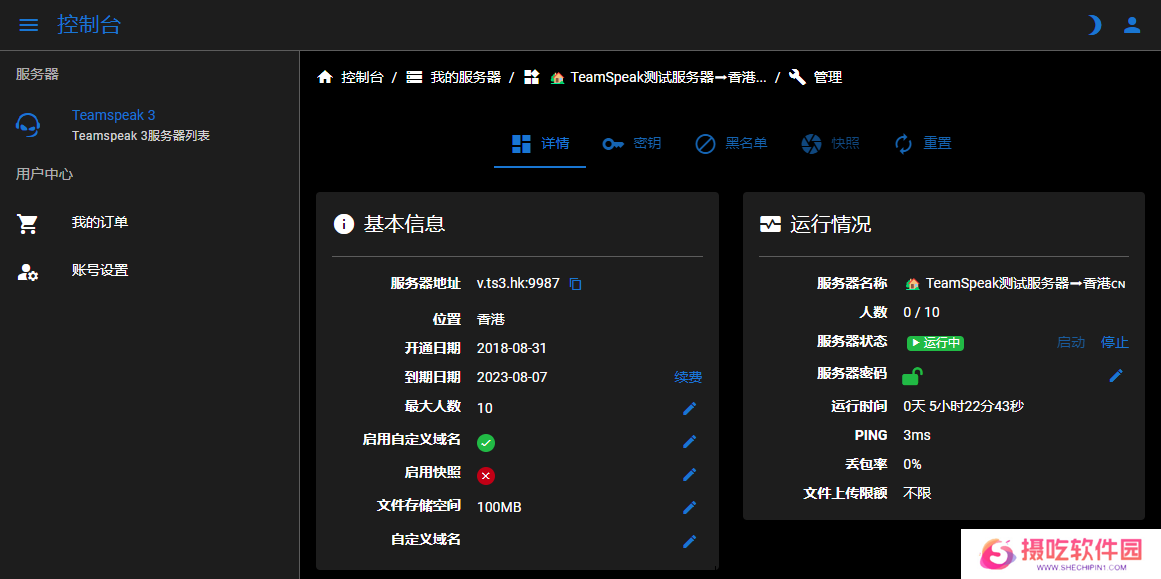Click the 运行中 status badge
This screenshot has width=1161, height=579.
point(935,343)
